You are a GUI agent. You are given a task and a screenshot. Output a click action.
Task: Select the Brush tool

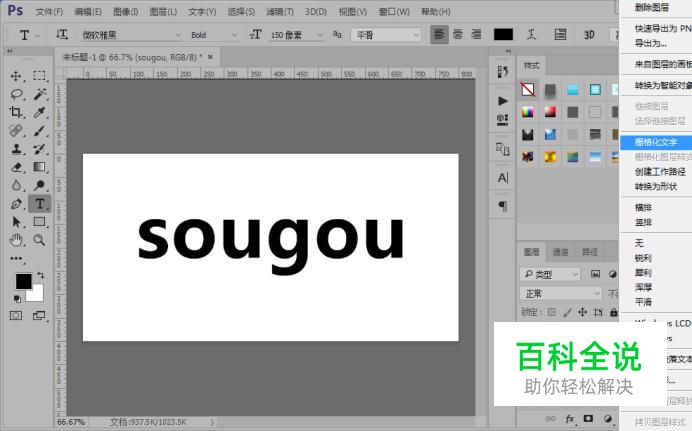click(39, 131)
